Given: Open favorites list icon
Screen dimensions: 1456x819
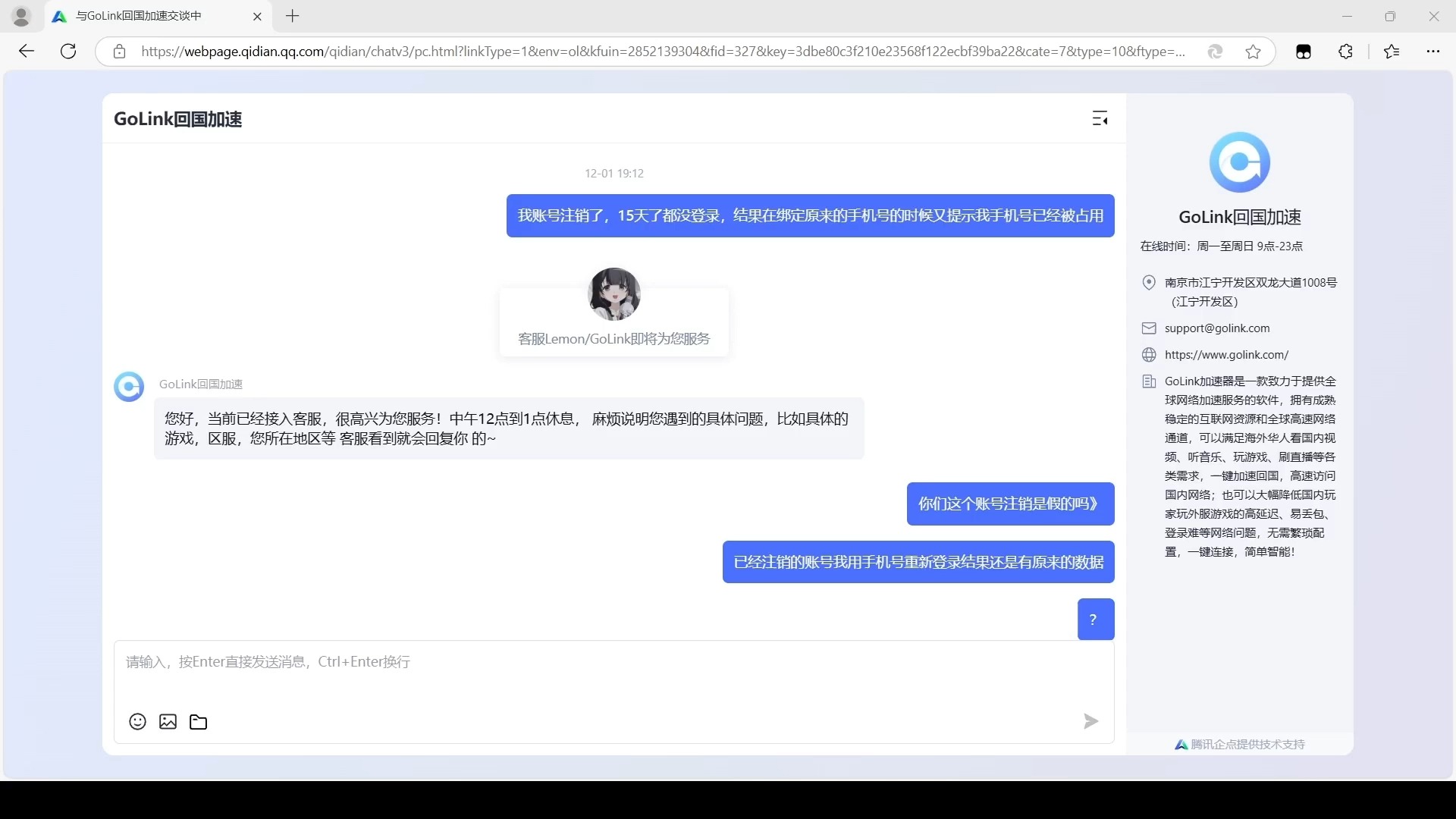Looking at the screenshot, I should point(1392,52).
